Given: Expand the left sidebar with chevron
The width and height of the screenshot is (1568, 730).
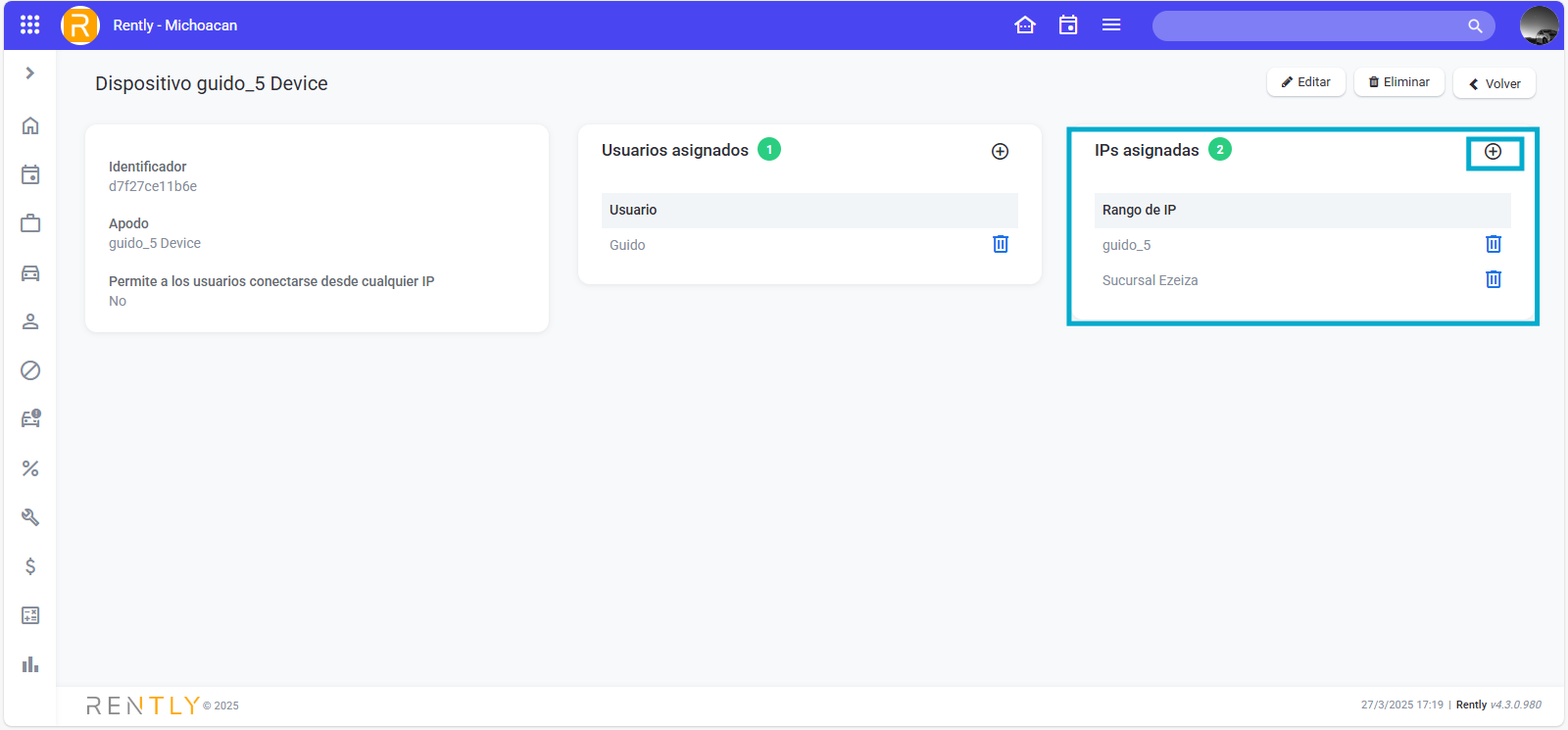Looking at the screenshot, I should point(30,73).
